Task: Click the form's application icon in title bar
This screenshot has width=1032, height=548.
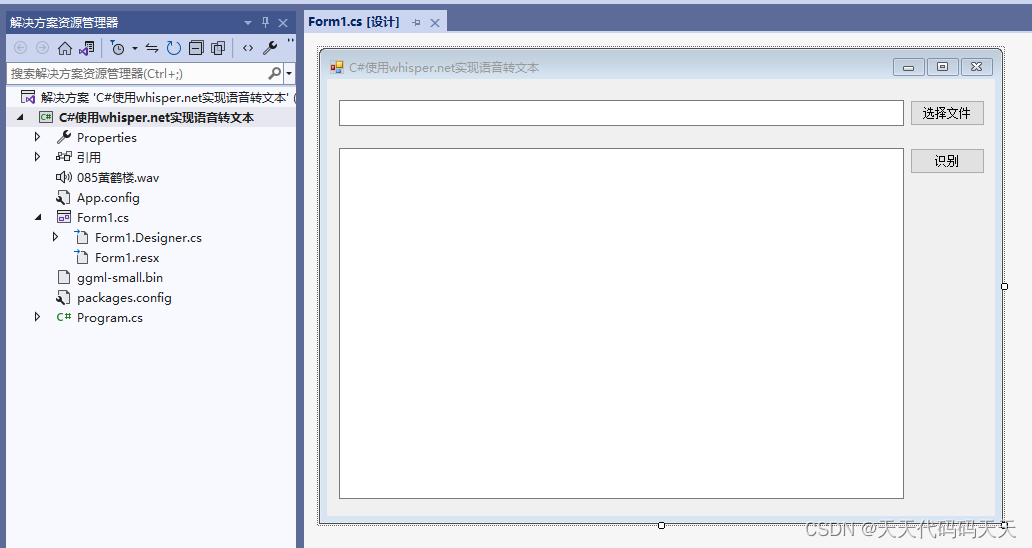Action: point(337,67)
